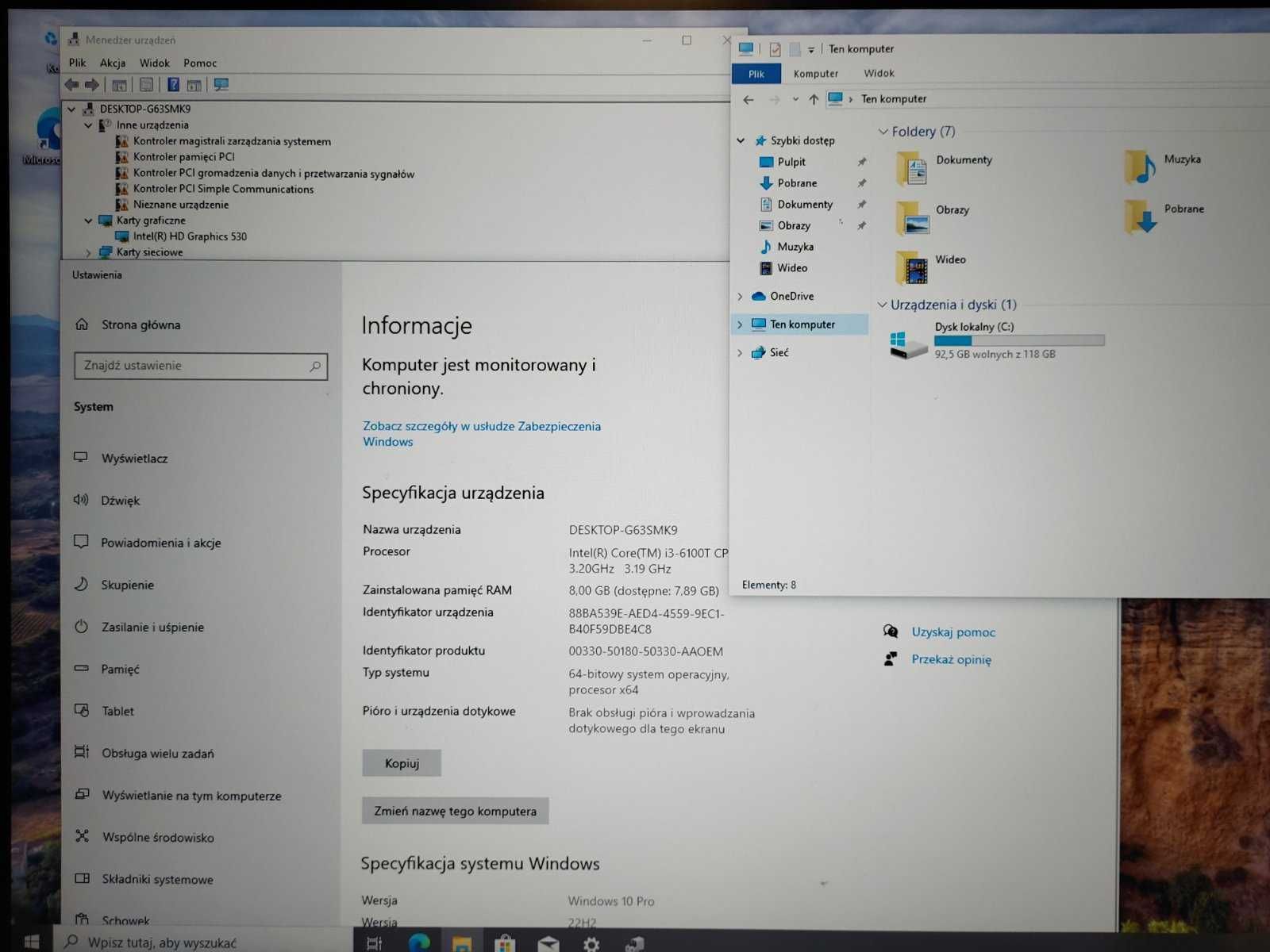Click the scan hardware monitor icon in toolbar
The height and width of the screenshot is (952, 1270).
click(221, 85)
